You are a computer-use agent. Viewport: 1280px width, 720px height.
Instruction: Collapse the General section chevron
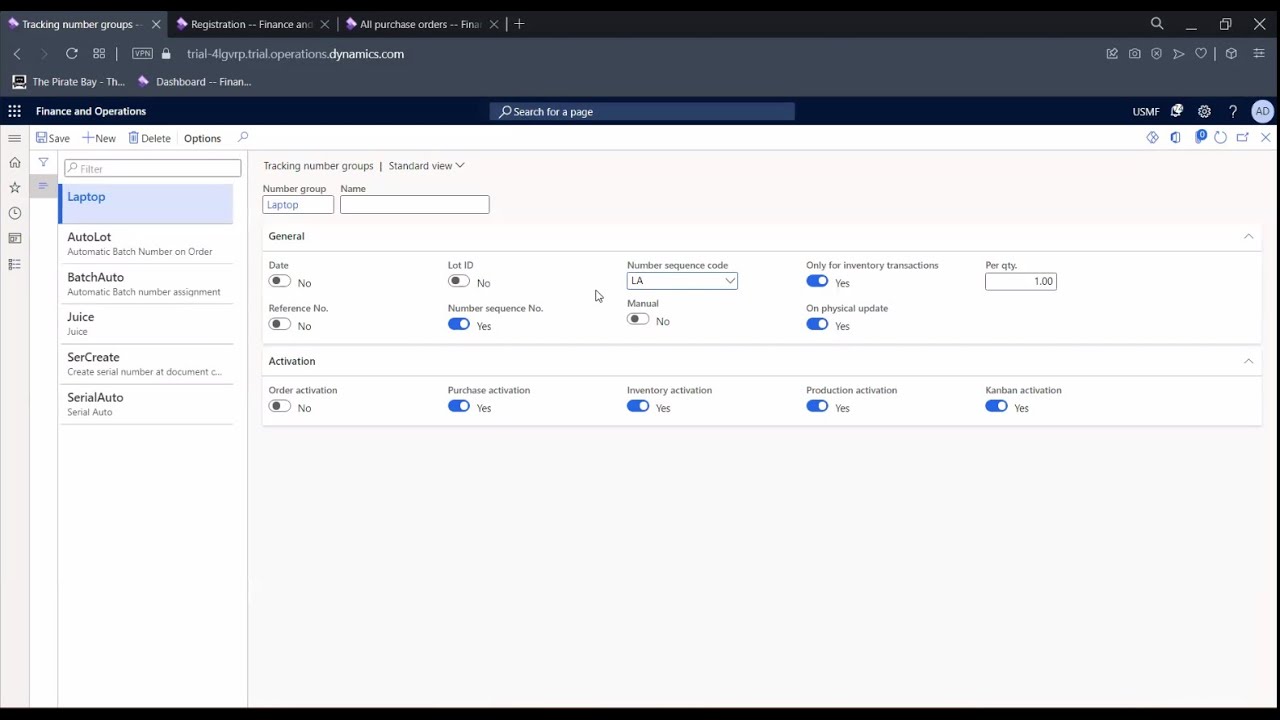[1248, 236]
